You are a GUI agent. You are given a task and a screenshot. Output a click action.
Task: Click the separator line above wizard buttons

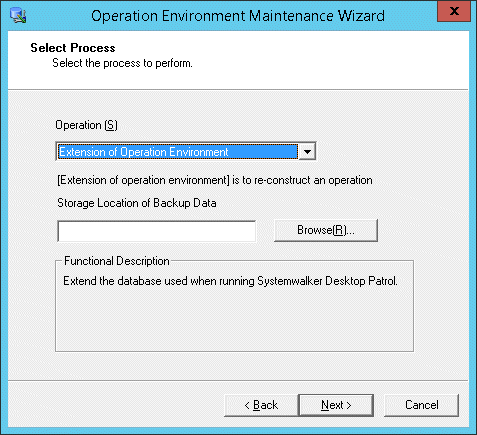238,380
